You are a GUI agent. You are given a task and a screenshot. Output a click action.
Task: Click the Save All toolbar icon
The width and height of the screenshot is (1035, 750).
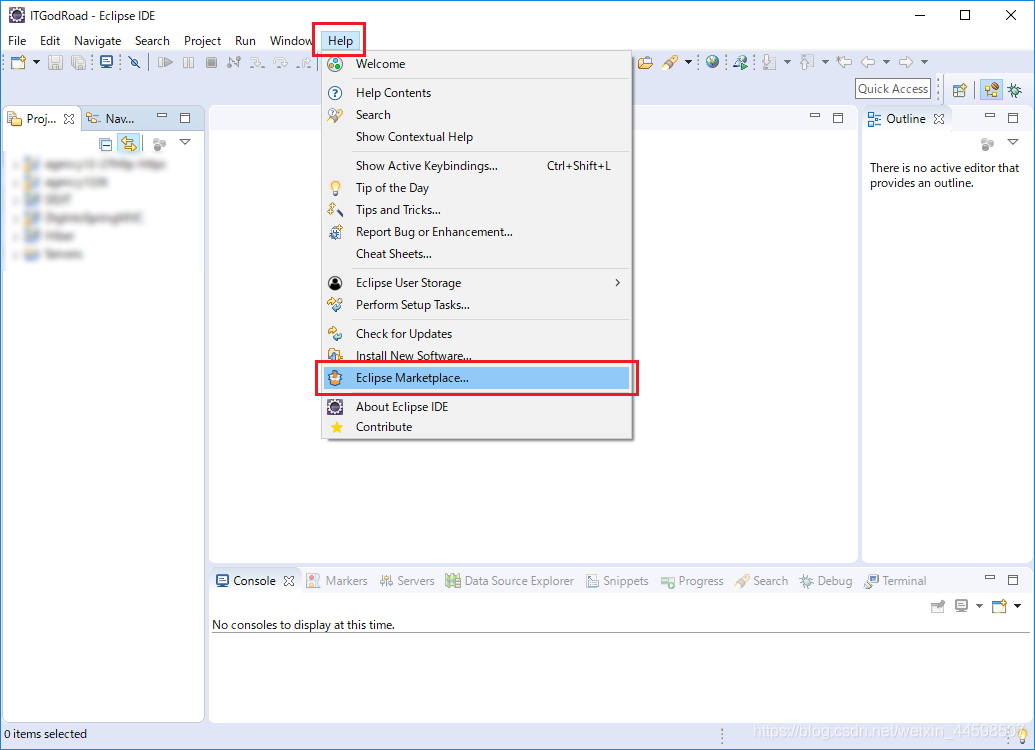pos(79,62)
